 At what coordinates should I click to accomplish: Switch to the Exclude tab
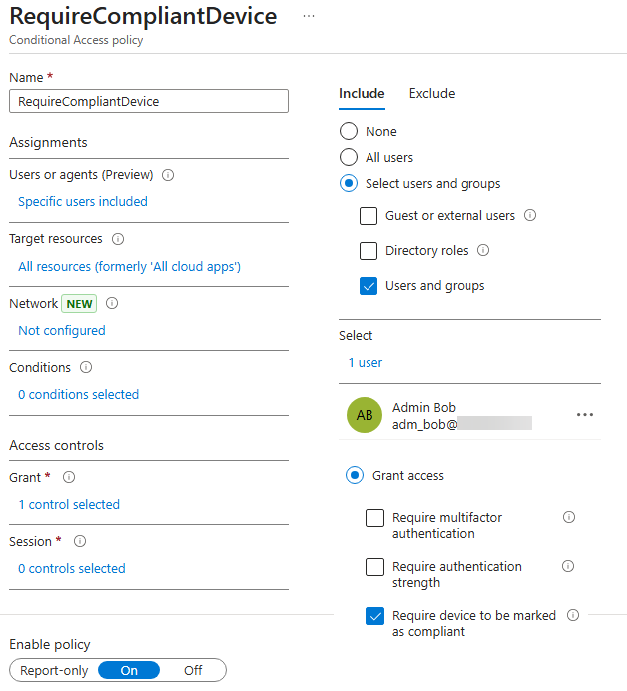pyautogui.click(x=431, y=94)
